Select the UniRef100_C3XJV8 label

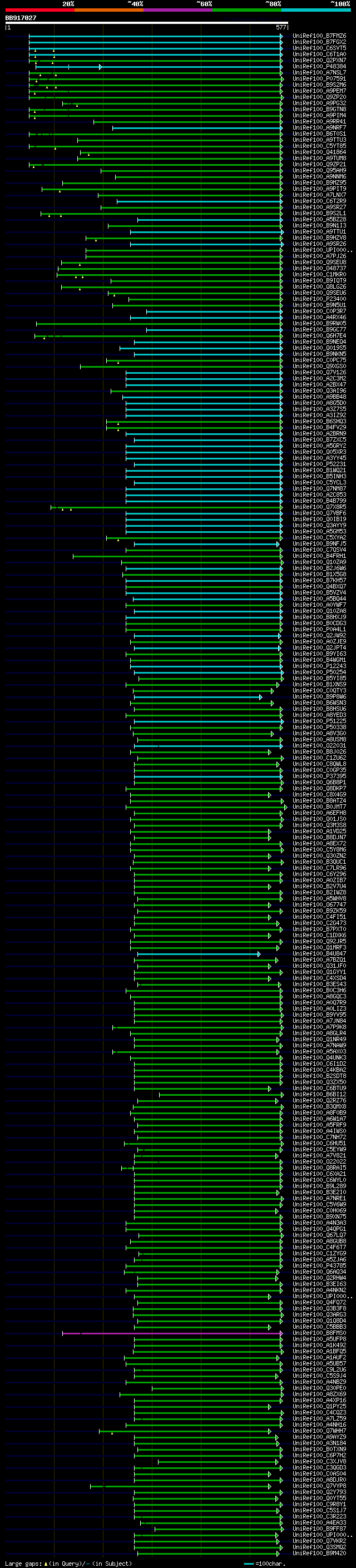[x=319, y=1461]
